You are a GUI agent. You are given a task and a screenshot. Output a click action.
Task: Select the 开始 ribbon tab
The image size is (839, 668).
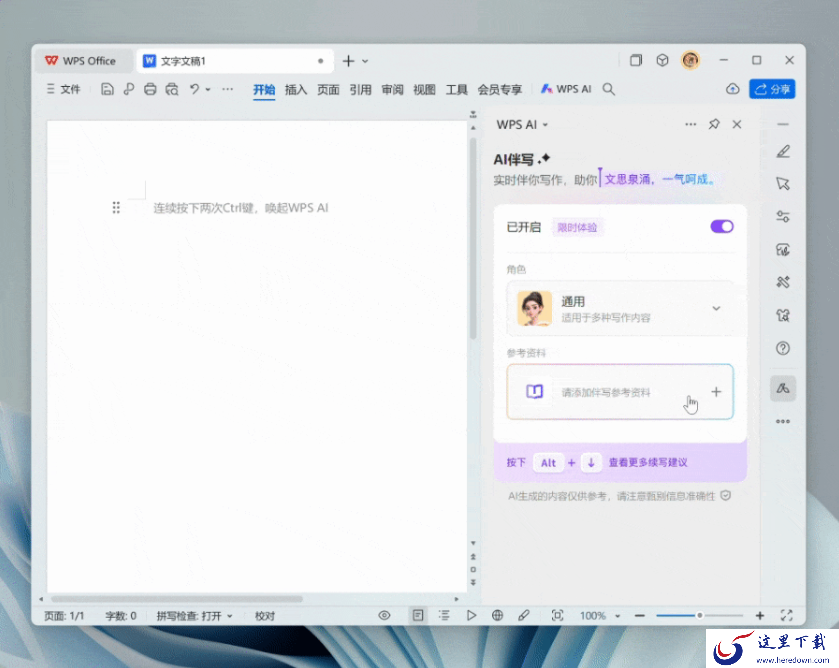click(264, 89)
